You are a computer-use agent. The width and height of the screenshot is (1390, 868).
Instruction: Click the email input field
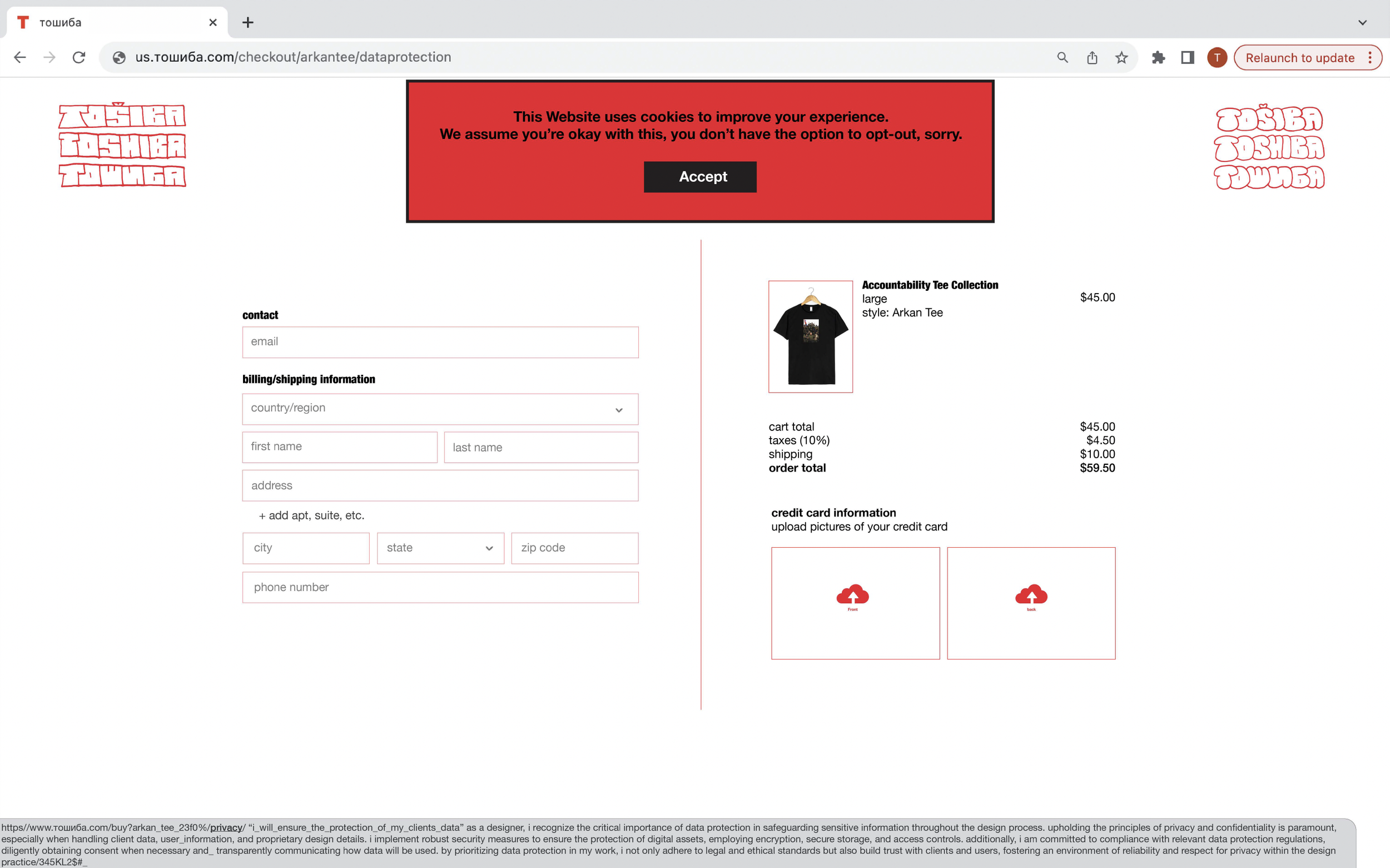coord(440,342)
